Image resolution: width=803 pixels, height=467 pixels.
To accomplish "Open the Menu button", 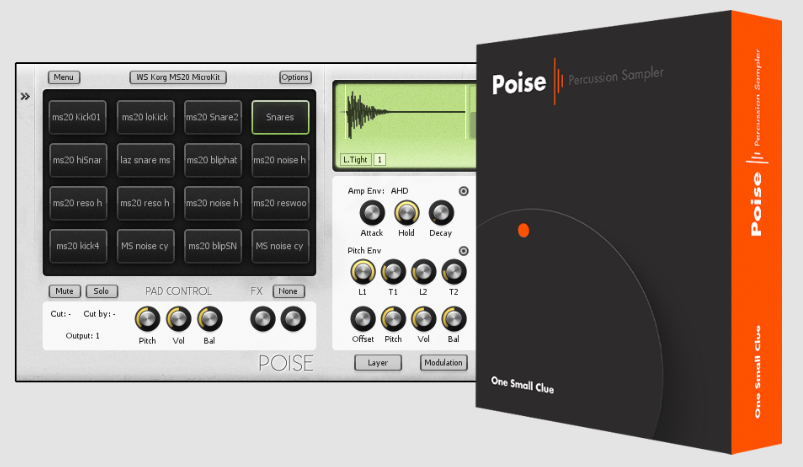I will (64, 77).
